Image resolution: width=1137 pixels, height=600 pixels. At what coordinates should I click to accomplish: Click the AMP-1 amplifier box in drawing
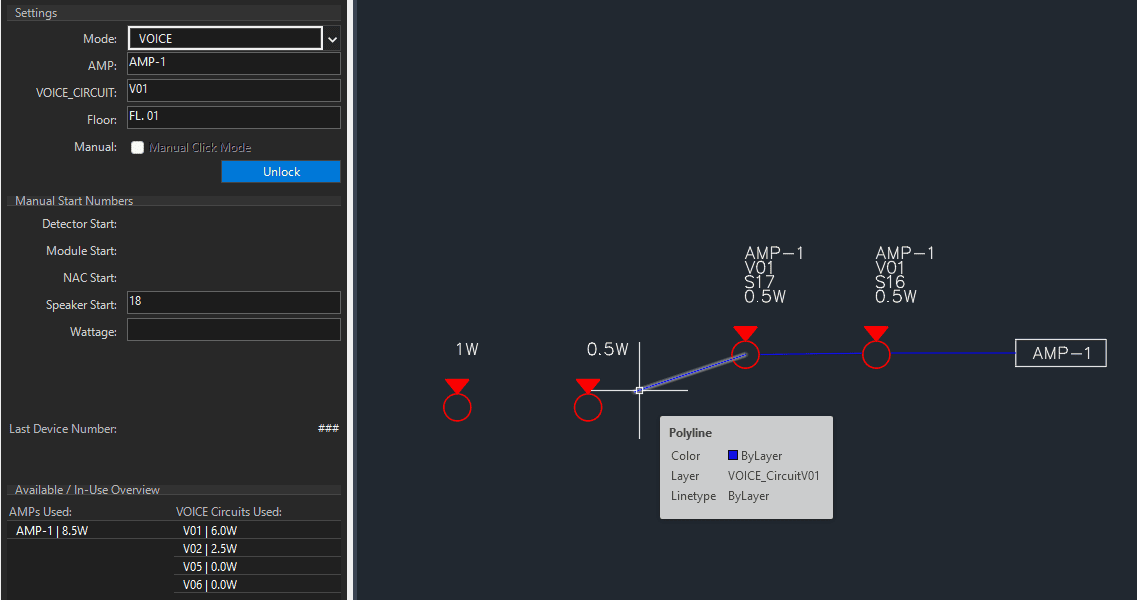[x=1060, y=353]
